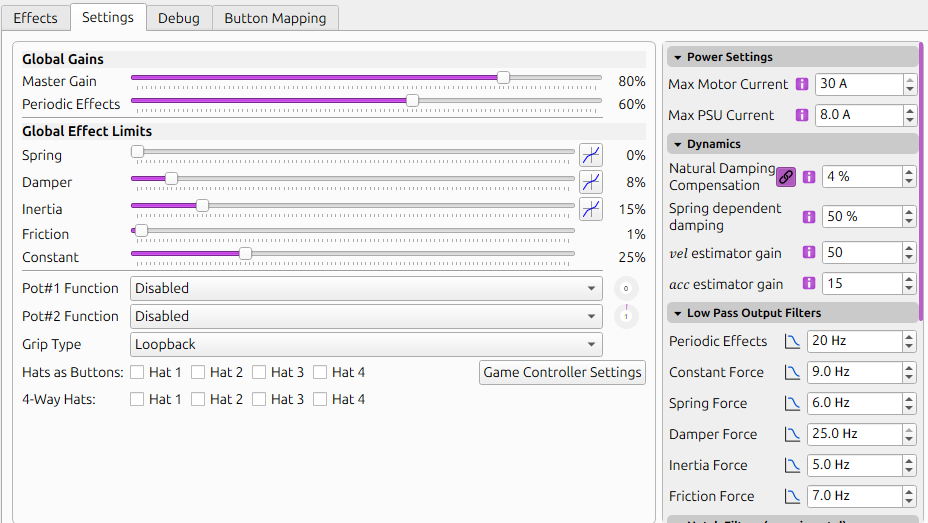Switch to the Effects tab
The height and width of the screenshot is (523, 928).
(35, 18)
